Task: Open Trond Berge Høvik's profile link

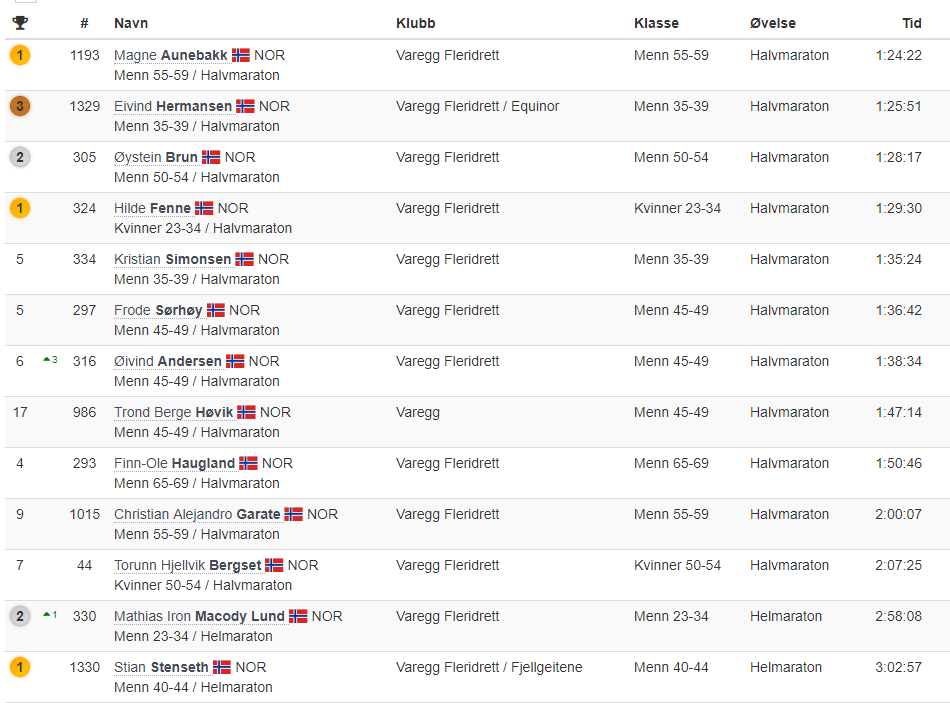Action: [173, 412]
